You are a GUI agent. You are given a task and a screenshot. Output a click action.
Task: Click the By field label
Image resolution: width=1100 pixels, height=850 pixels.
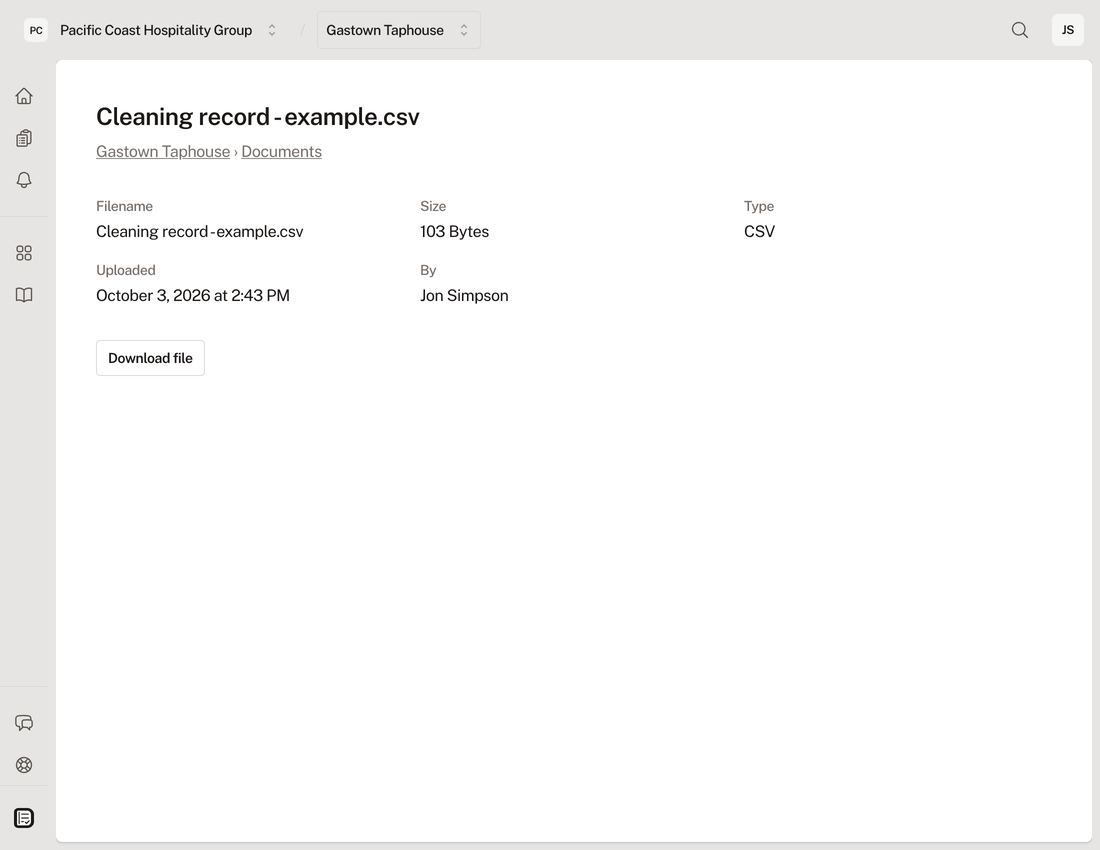coord(428,270)
